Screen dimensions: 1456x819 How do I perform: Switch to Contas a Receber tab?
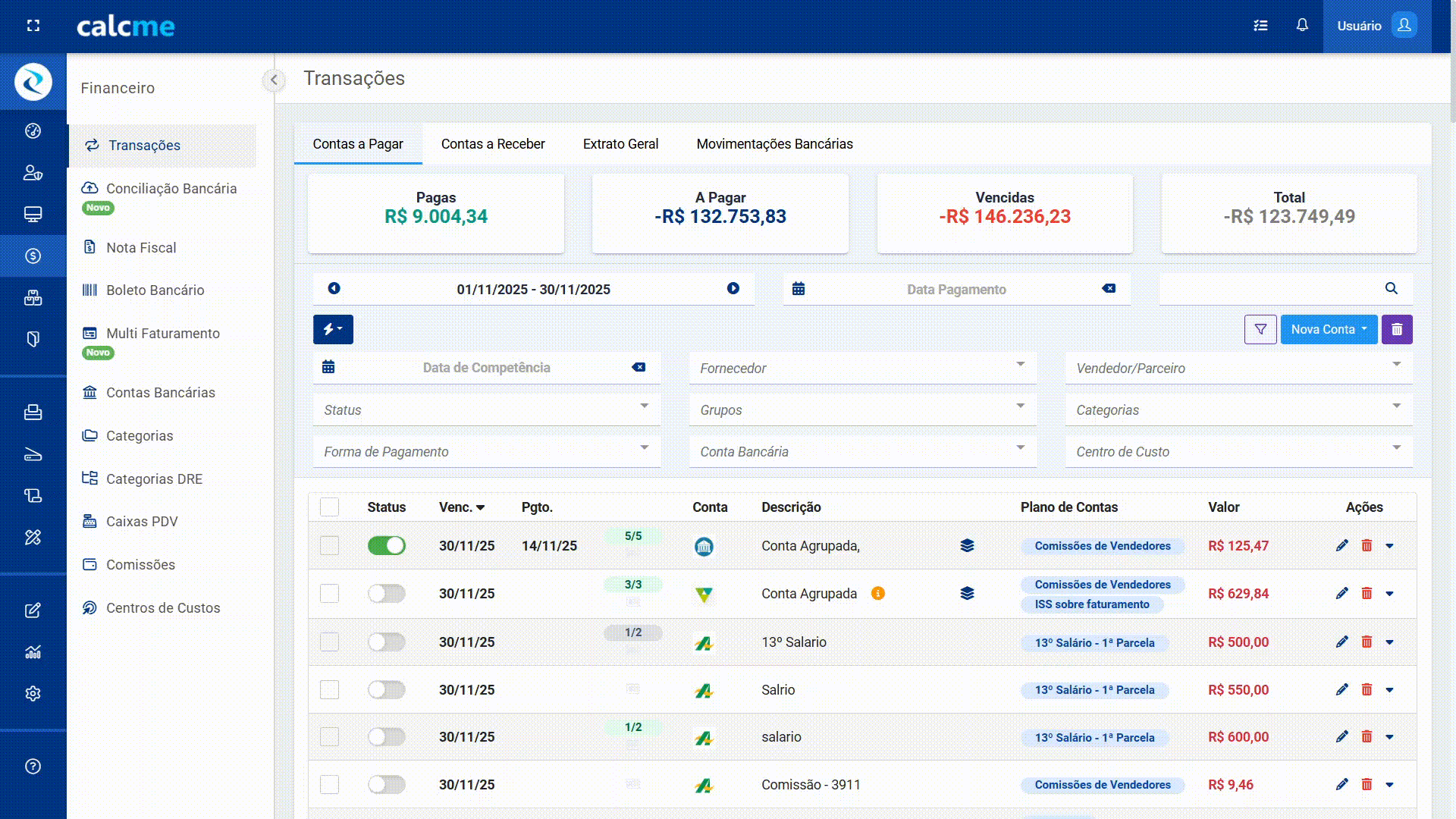[493, 143]
